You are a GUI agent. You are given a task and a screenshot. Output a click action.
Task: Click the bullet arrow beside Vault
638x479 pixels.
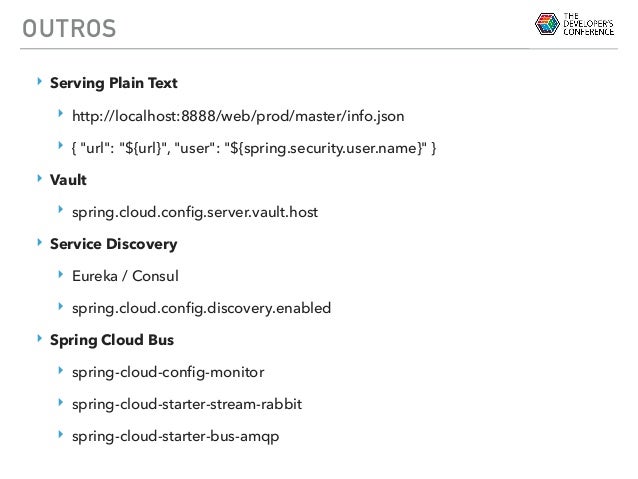pyautogui.click(x=39, y=178)
